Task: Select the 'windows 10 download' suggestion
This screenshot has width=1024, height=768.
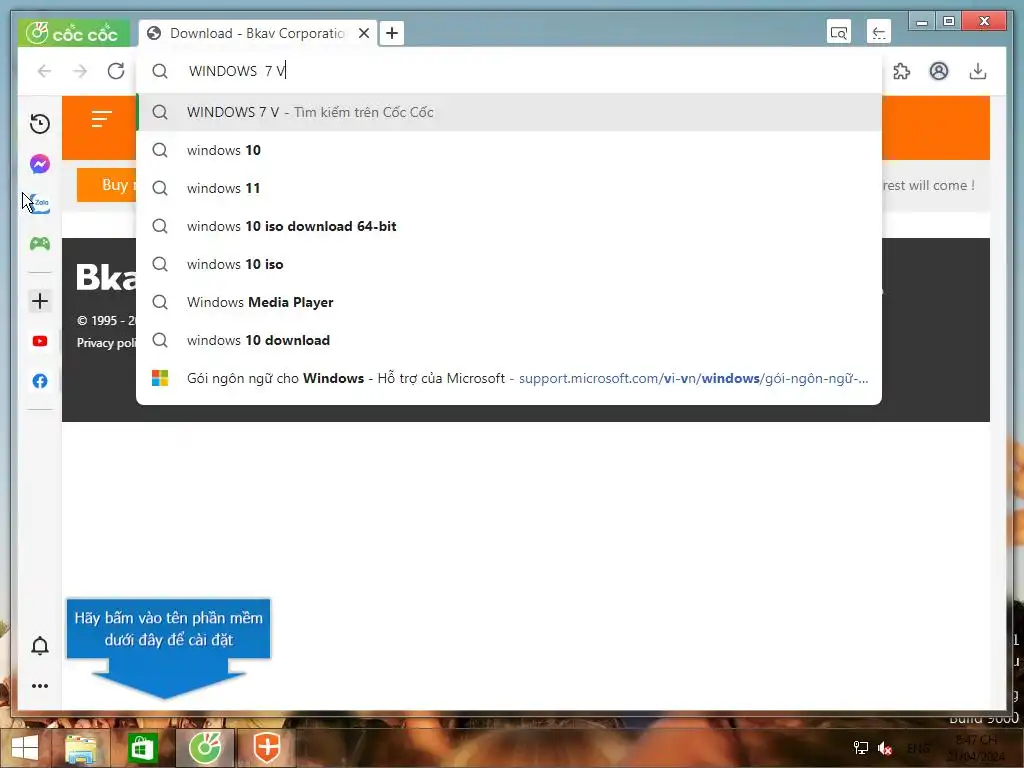Action: point(509,340)
